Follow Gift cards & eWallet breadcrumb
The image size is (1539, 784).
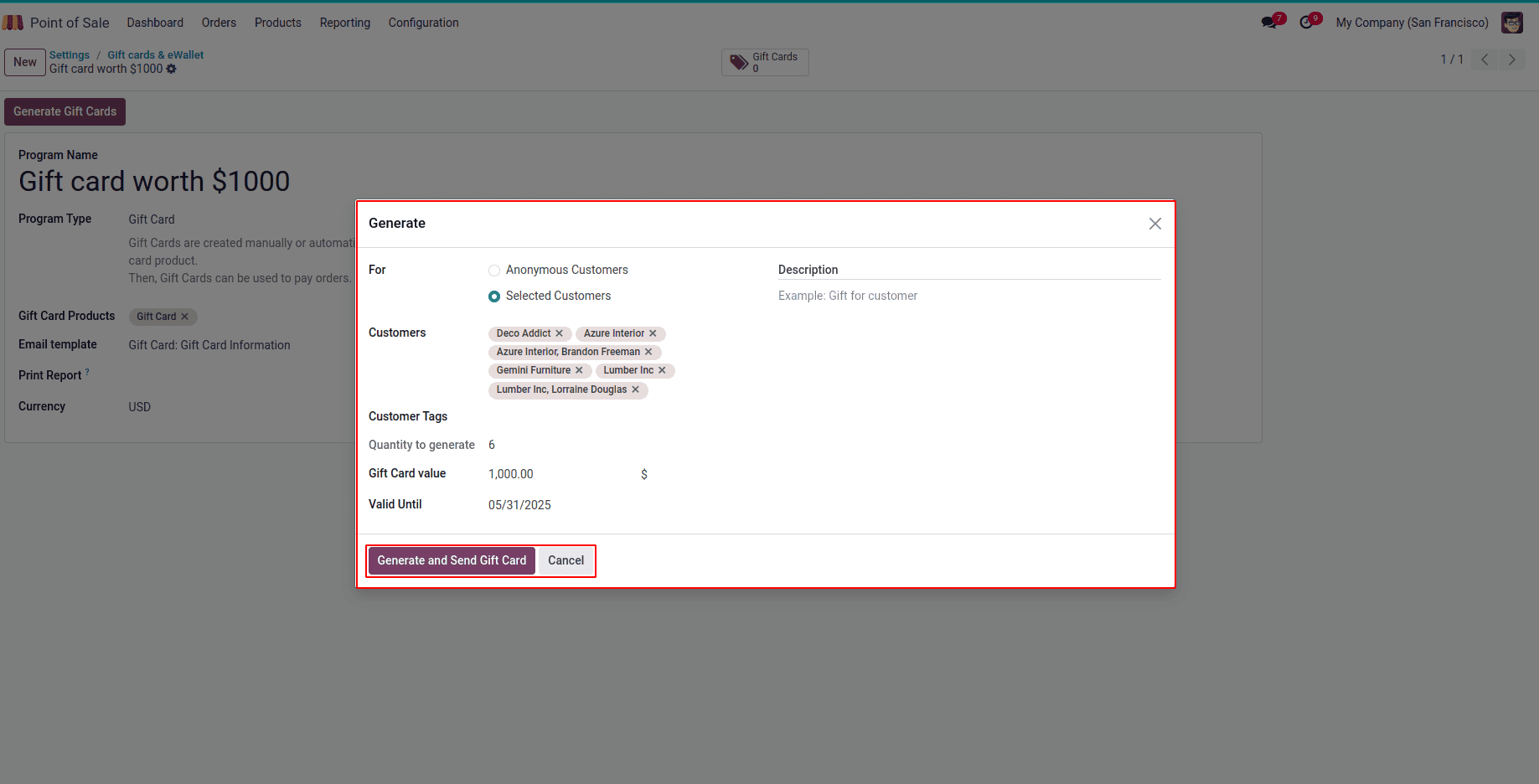coord(156,55)
